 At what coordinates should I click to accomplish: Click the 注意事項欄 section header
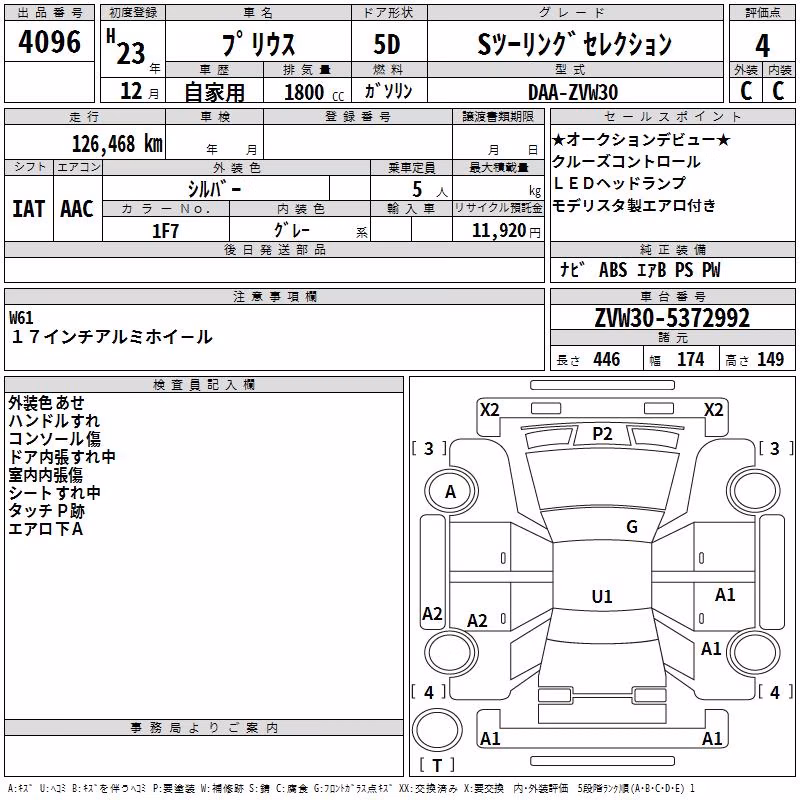[275, 296]
